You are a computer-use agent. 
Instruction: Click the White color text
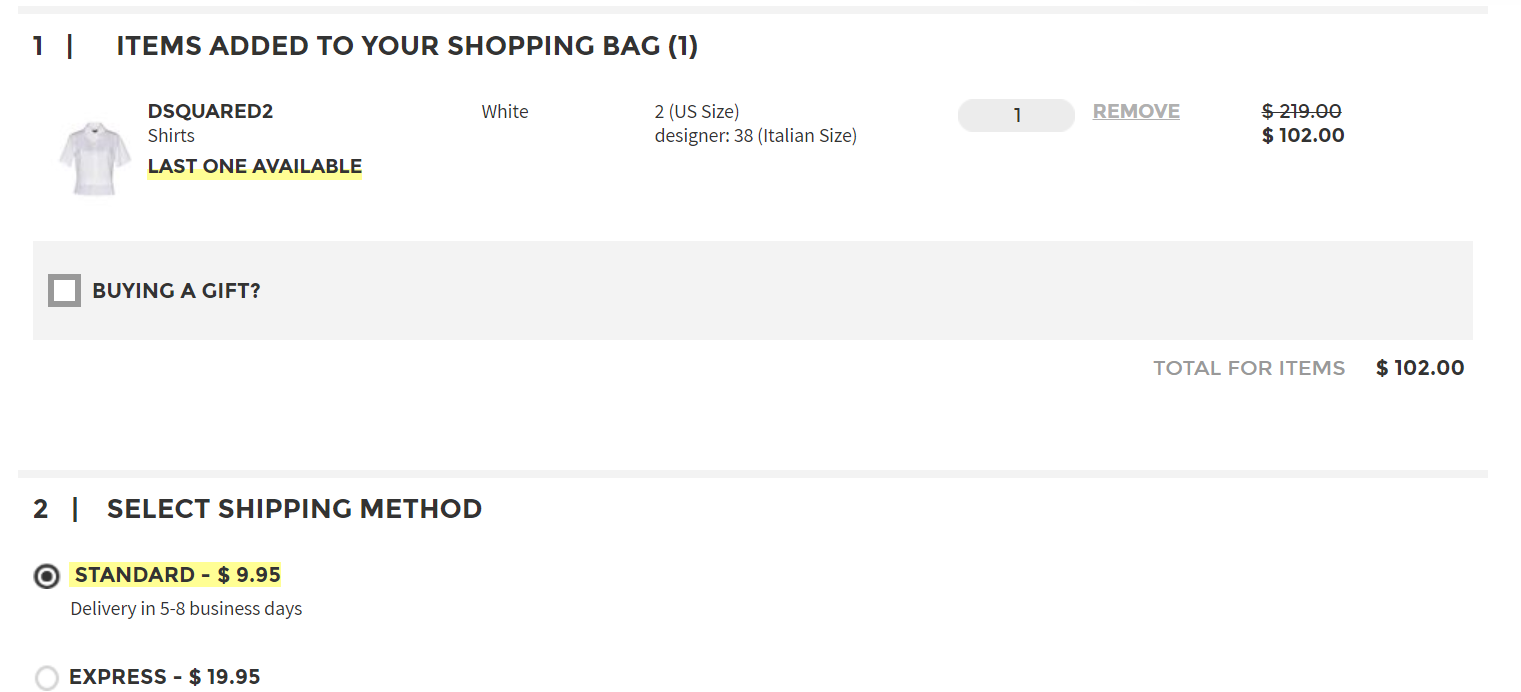[x=505, y=111]
